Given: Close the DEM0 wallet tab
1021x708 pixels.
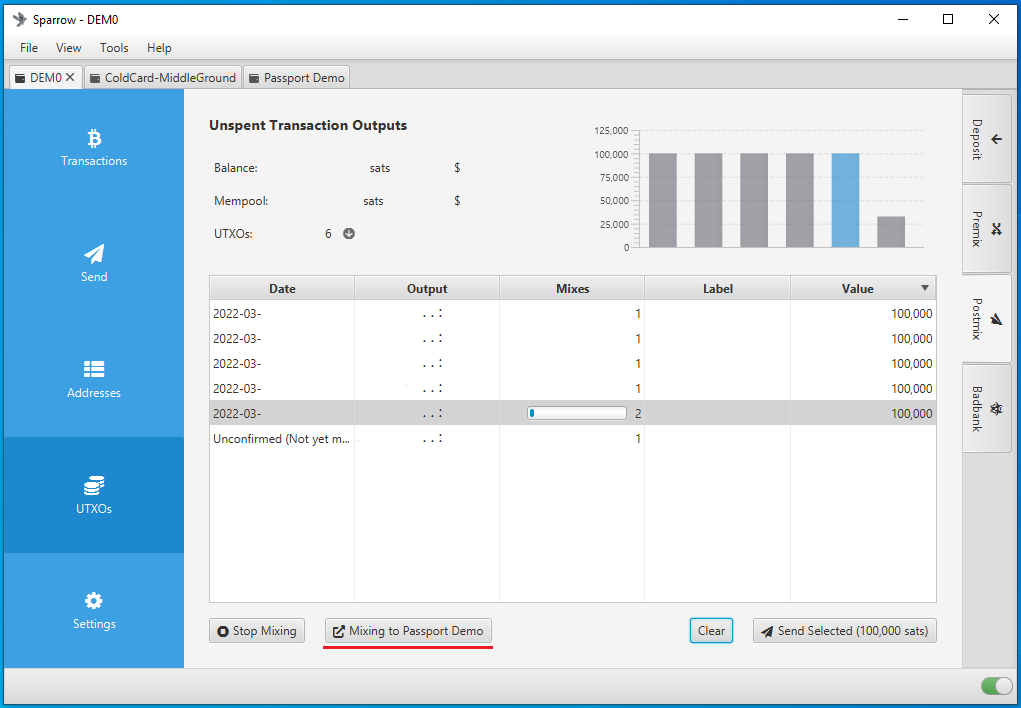Looking at the screenshot, I should 70,78.
